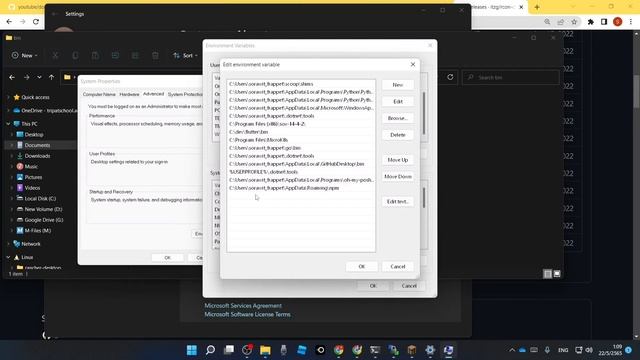Screen dimensions: 640x360
Task: Open recent locations chevron in File Explorer
Action: [39, 77]
